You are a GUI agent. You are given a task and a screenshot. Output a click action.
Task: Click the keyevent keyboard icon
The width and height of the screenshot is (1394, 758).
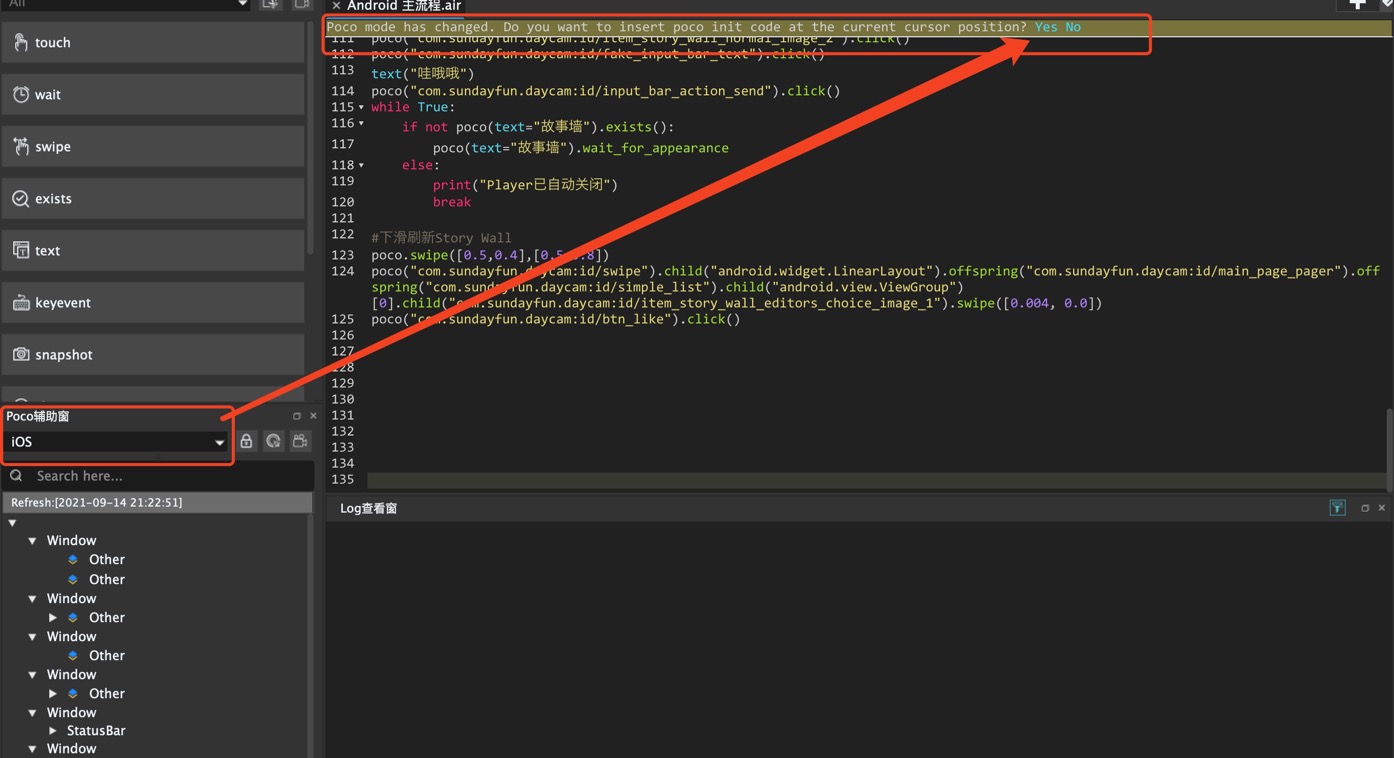tap(20, 302)
